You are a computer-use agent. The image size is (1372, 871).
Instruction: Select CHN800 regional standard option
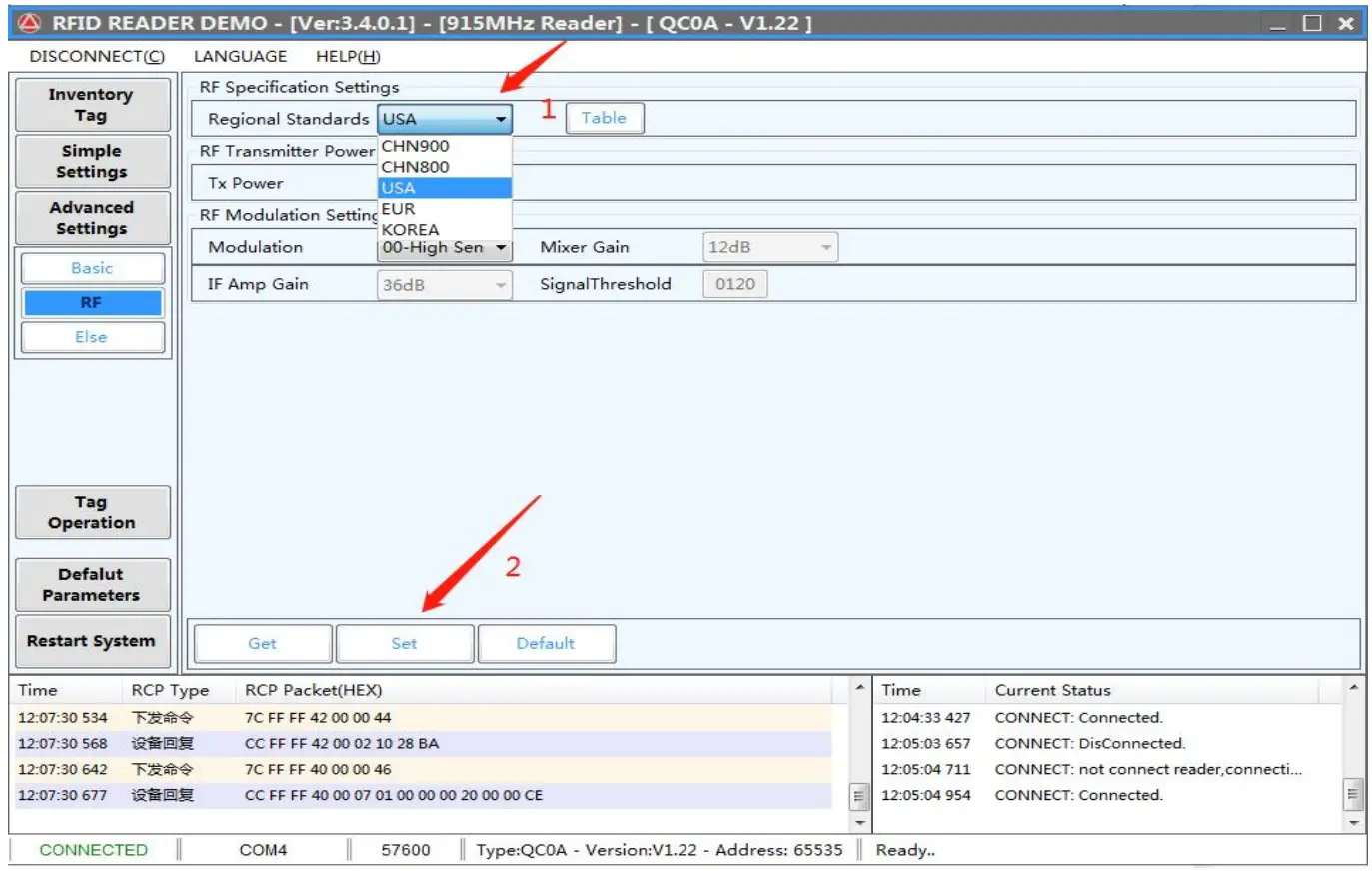pos(416,167)
